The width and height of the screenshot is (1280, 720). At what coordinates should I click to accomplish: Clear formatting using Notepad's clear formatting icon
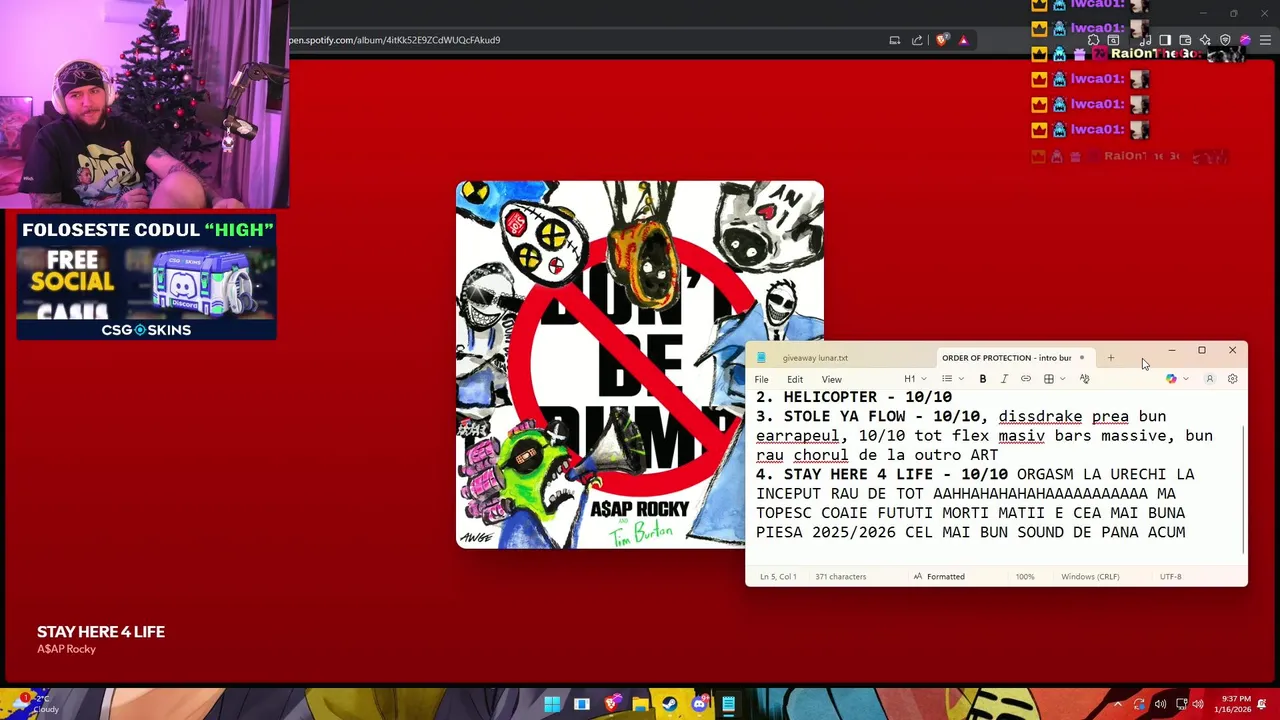point(1084,379)
